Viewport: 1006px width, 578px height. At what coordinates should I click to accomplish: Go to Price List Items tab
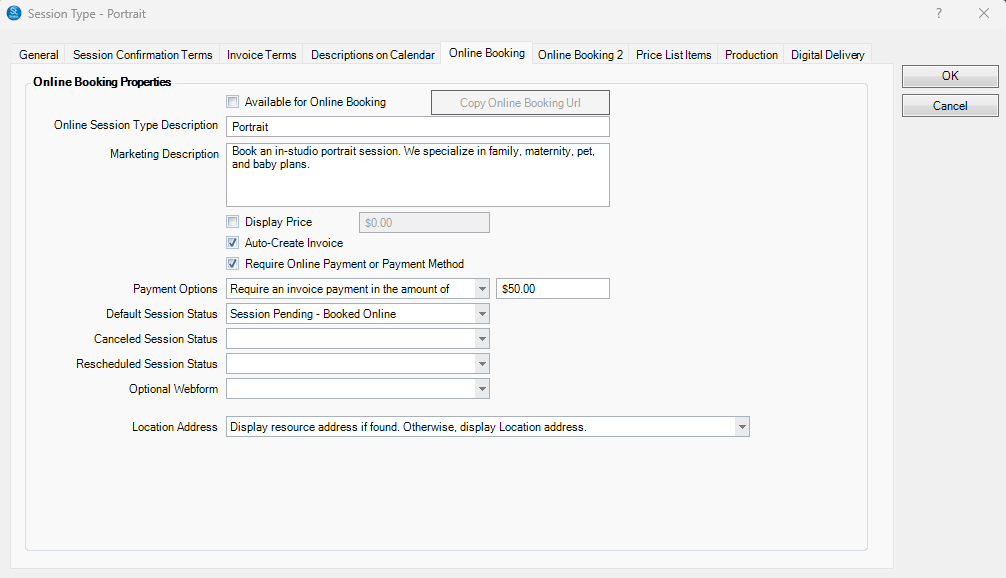tap(673, 55)
